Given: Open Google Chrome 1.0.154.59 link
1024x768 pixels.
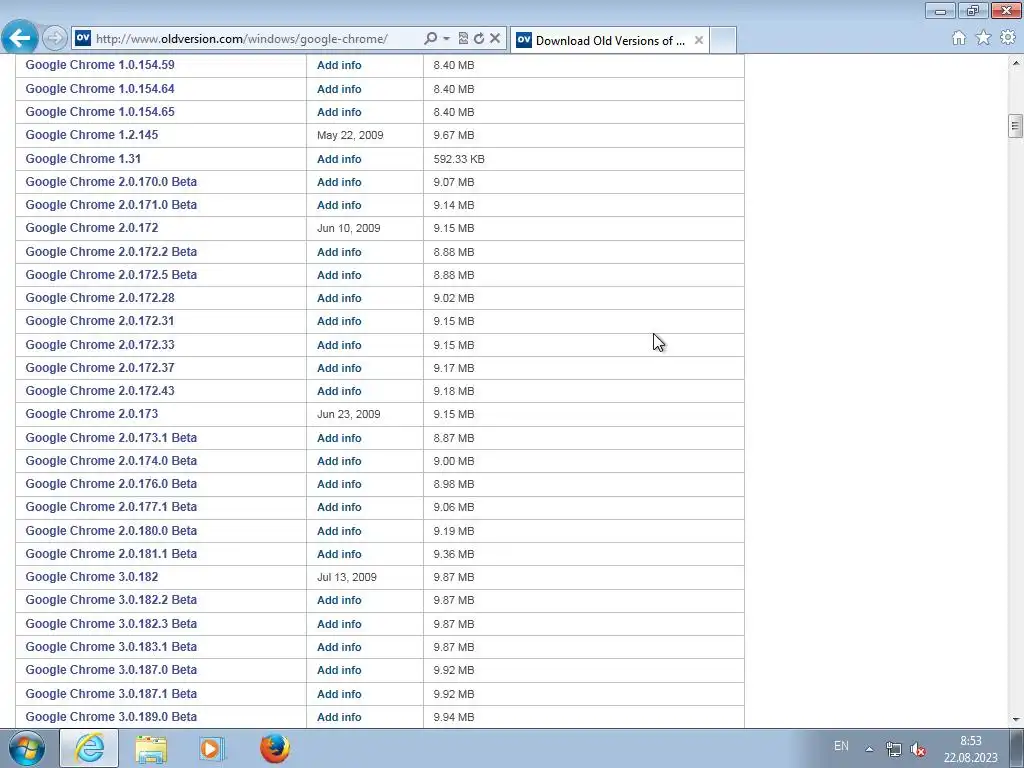Looking at the screenshot, I should pos(100,65).
